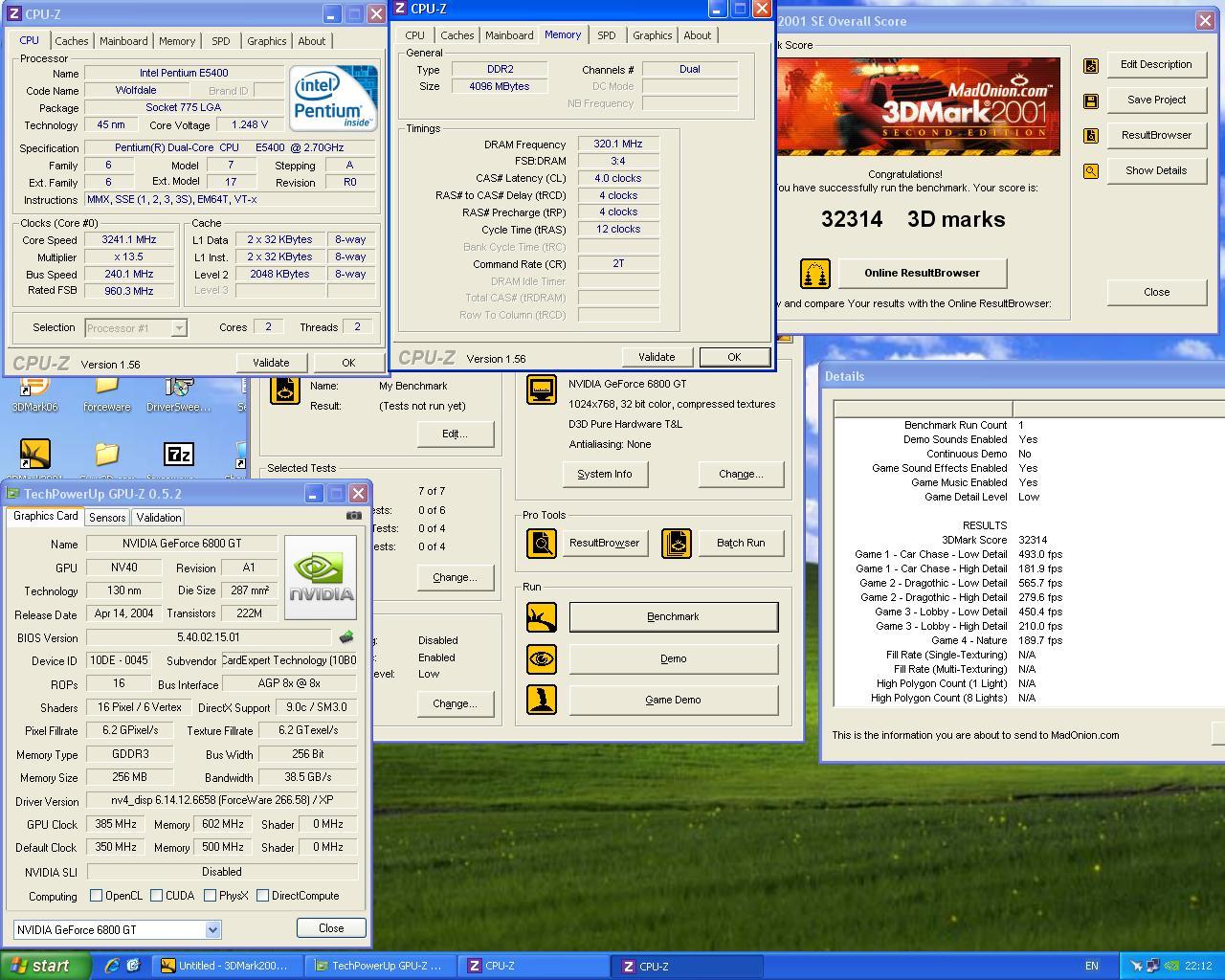Click the icon beside Online ResultBrowser
Screen dimensions: 1225x980
pos(814,274)
